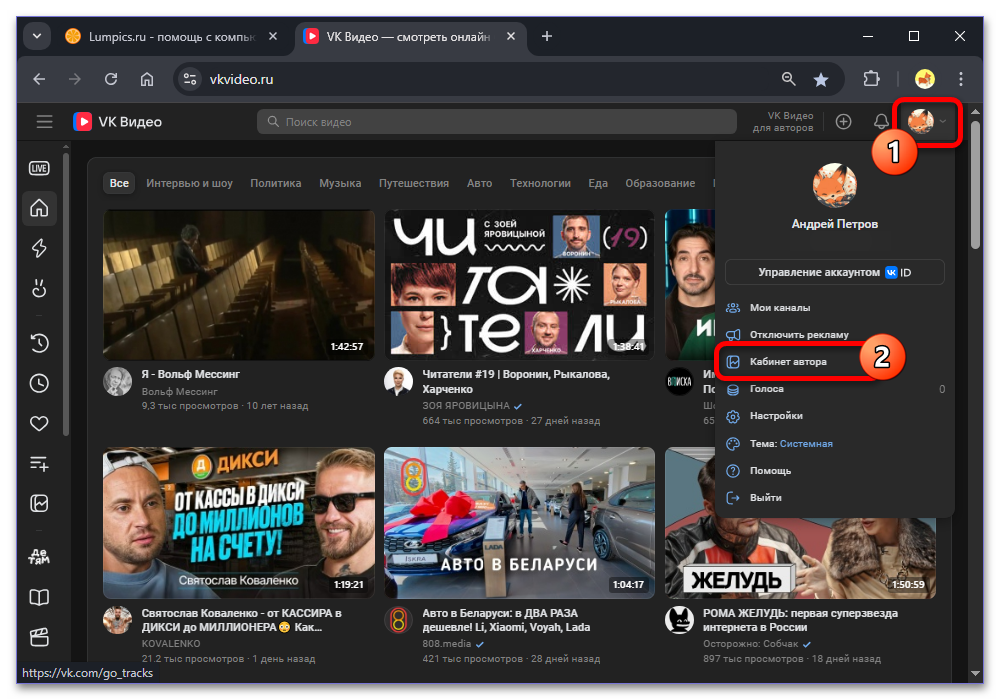The image size is (1000, 700).
Task: Open KOVALENKO channel link
Action: tap(171, 644)
